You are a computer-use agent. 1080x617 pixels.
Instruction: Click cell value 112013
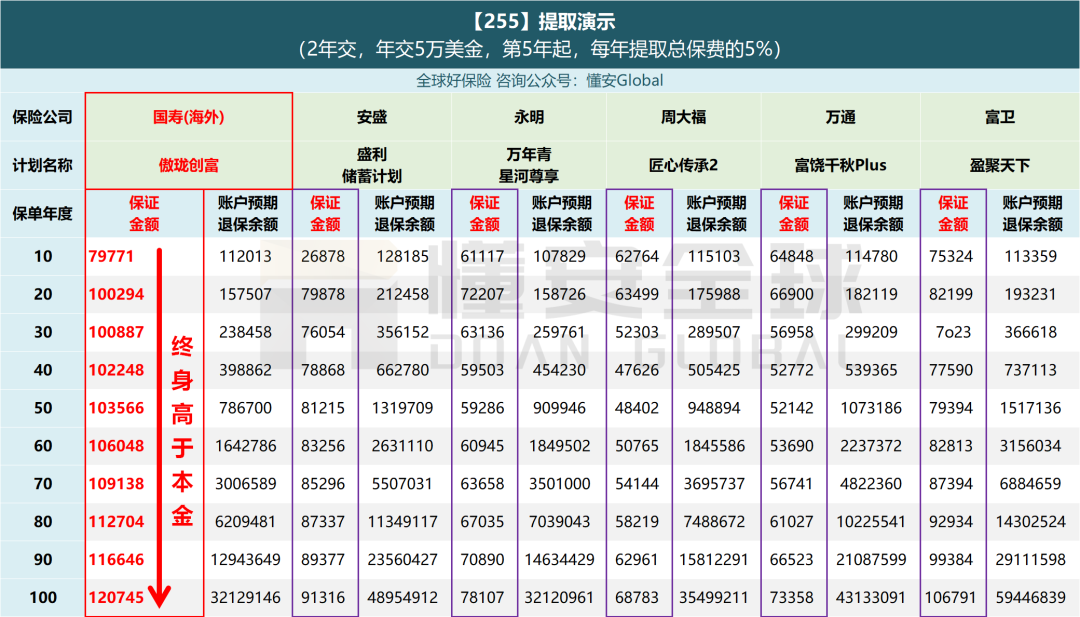click(x=246, y=257)
